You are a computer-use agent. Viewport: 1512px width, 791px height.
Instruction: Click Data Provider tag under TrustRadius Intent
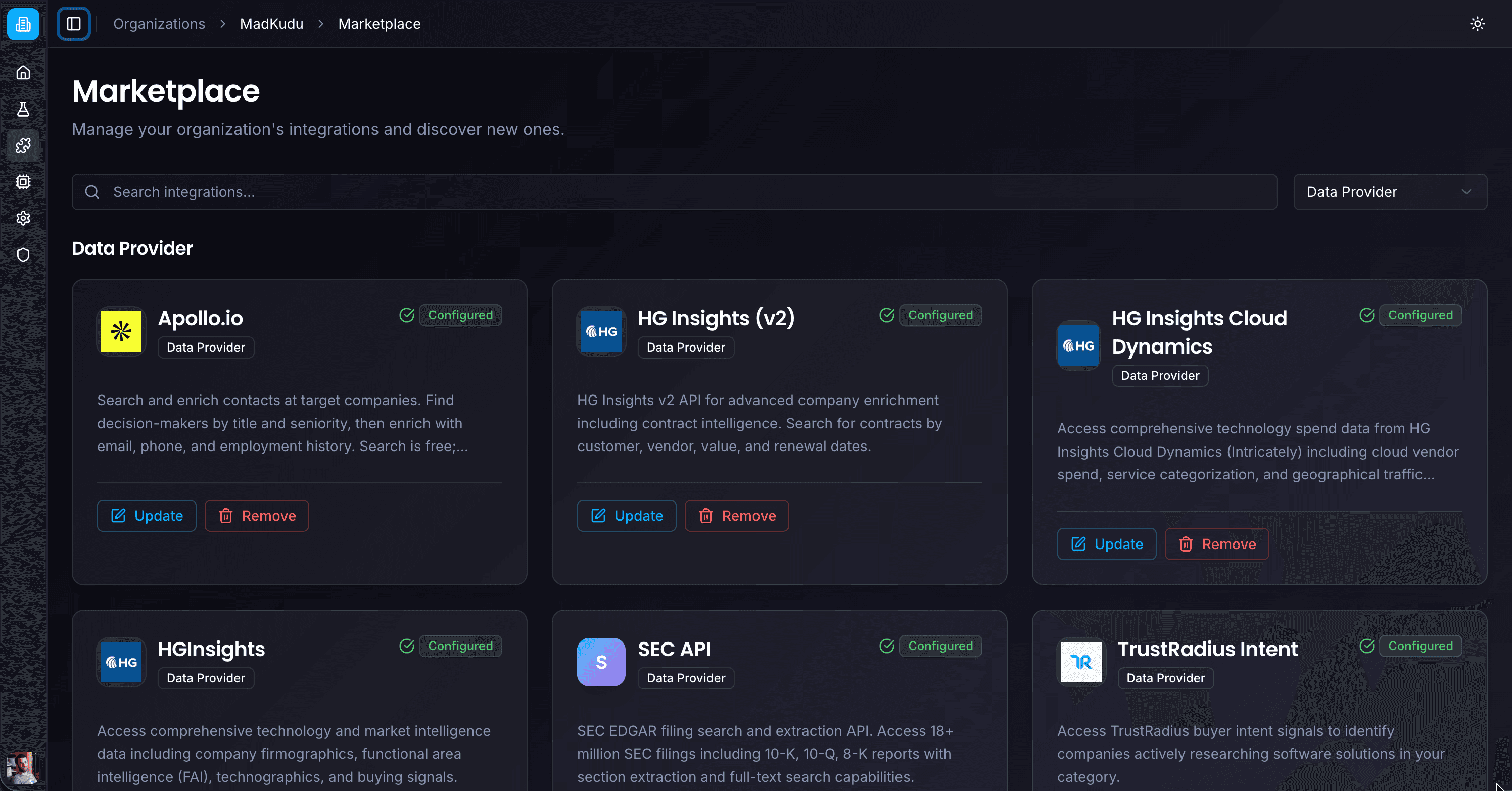(1166, 678)
